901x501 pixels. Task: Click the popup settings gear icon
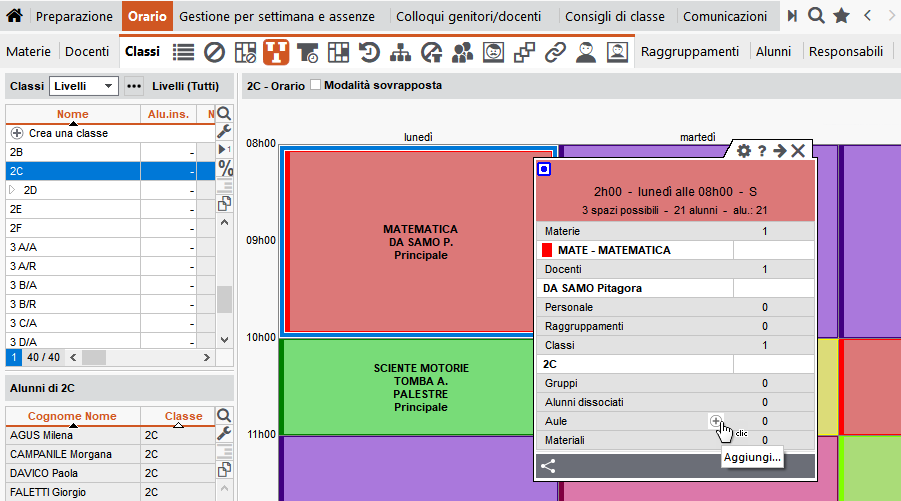(744, 151)
